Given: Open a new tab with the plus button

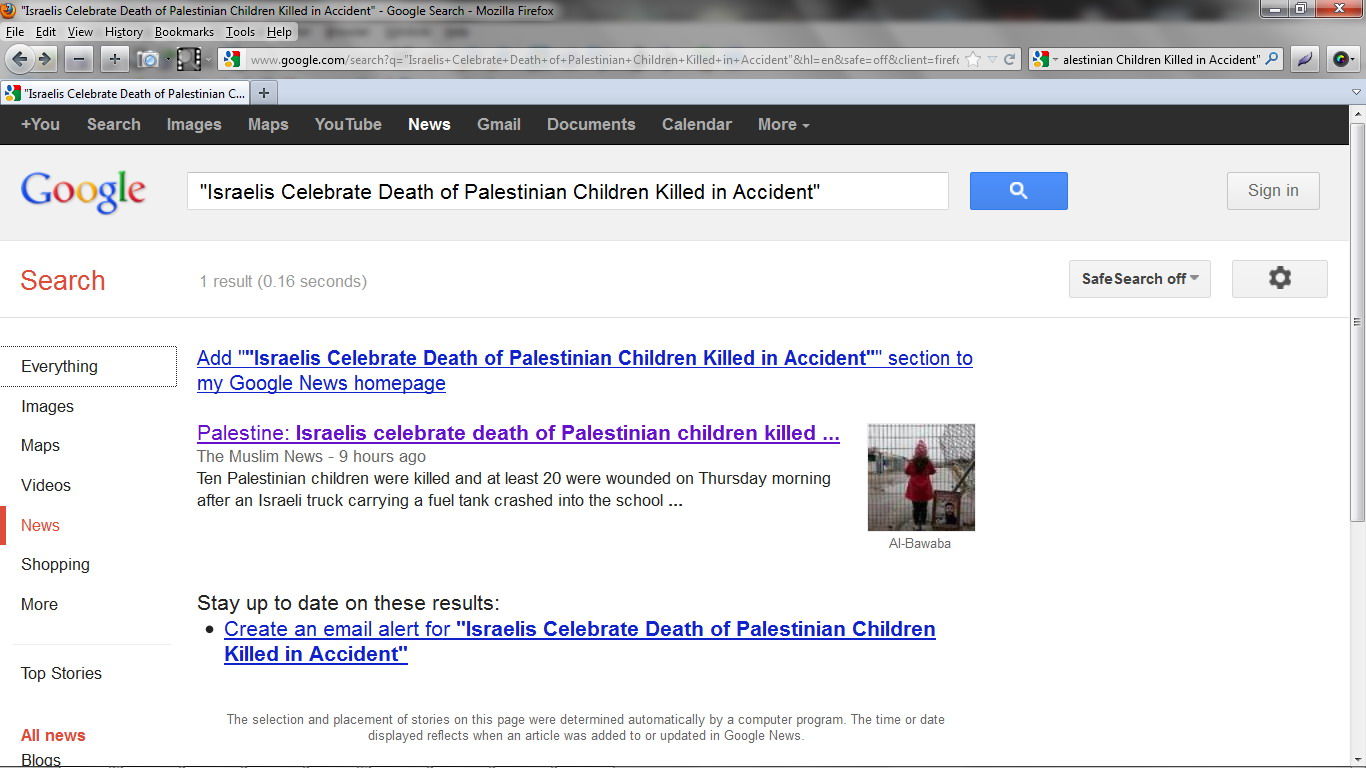Looking at the screenshot, I should point(264,93).
